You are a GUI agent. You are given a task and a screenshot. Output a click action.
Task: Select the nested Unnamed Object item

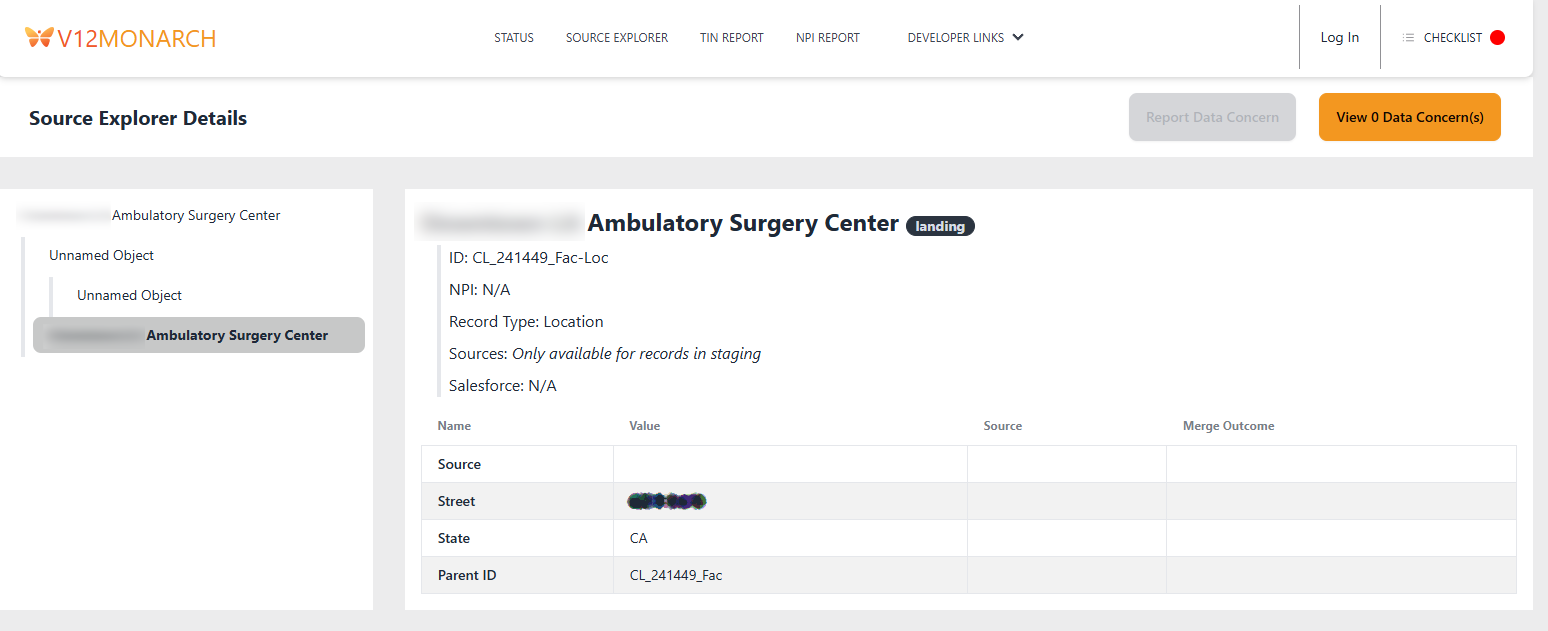point(129,295)
